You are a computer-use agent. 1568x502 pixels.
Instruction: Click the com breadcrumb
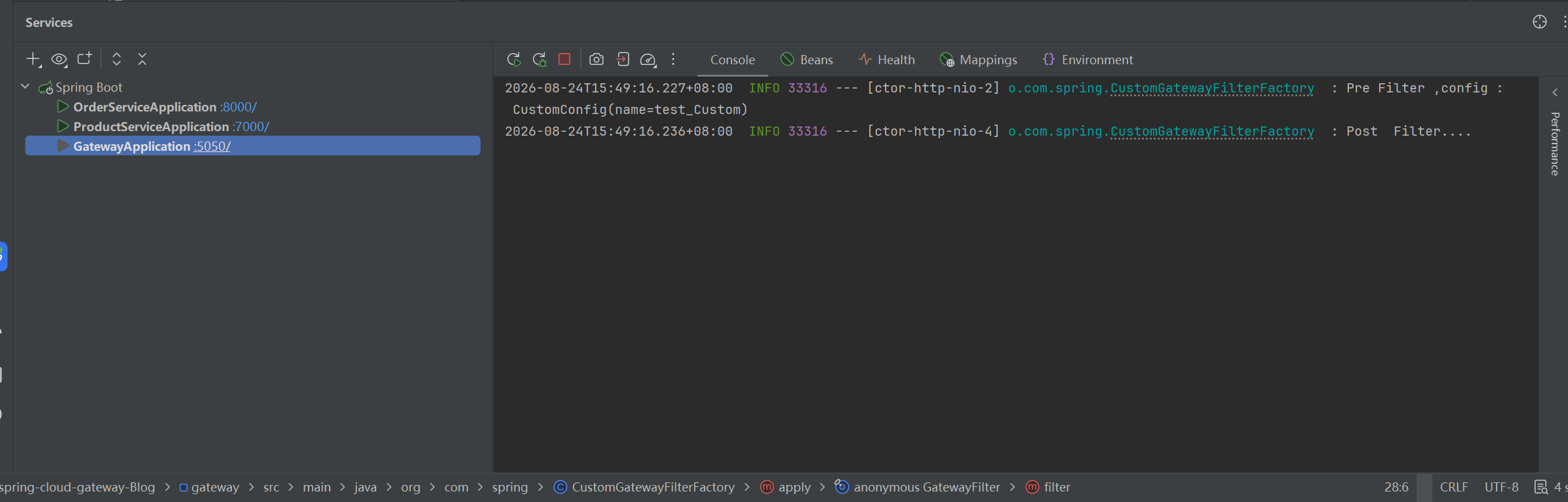[456, 487]
